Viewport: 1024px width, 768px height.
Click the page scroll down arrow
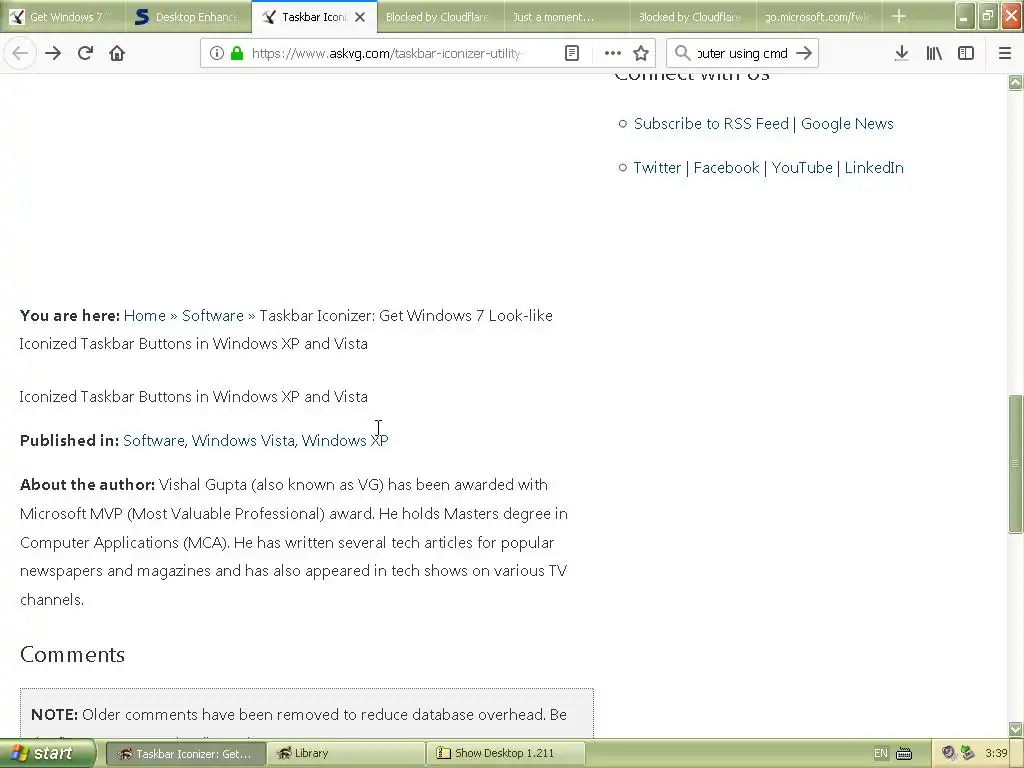click(1016, 728)
